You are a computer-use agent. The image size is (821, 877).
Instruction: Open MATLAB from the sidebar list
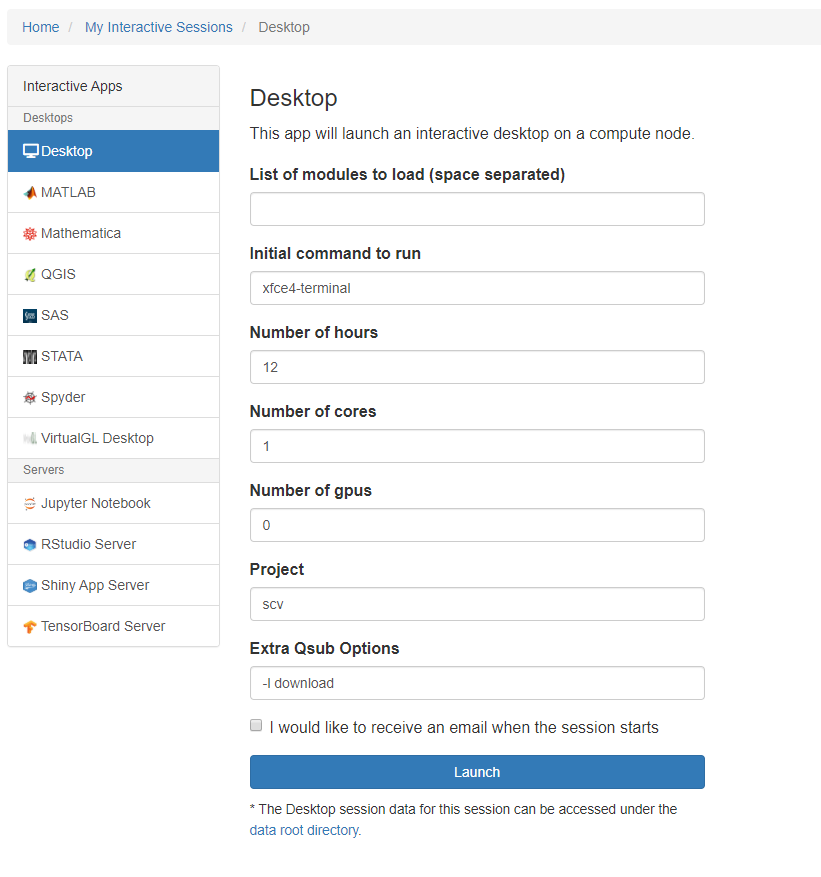[x=114, y=192]
